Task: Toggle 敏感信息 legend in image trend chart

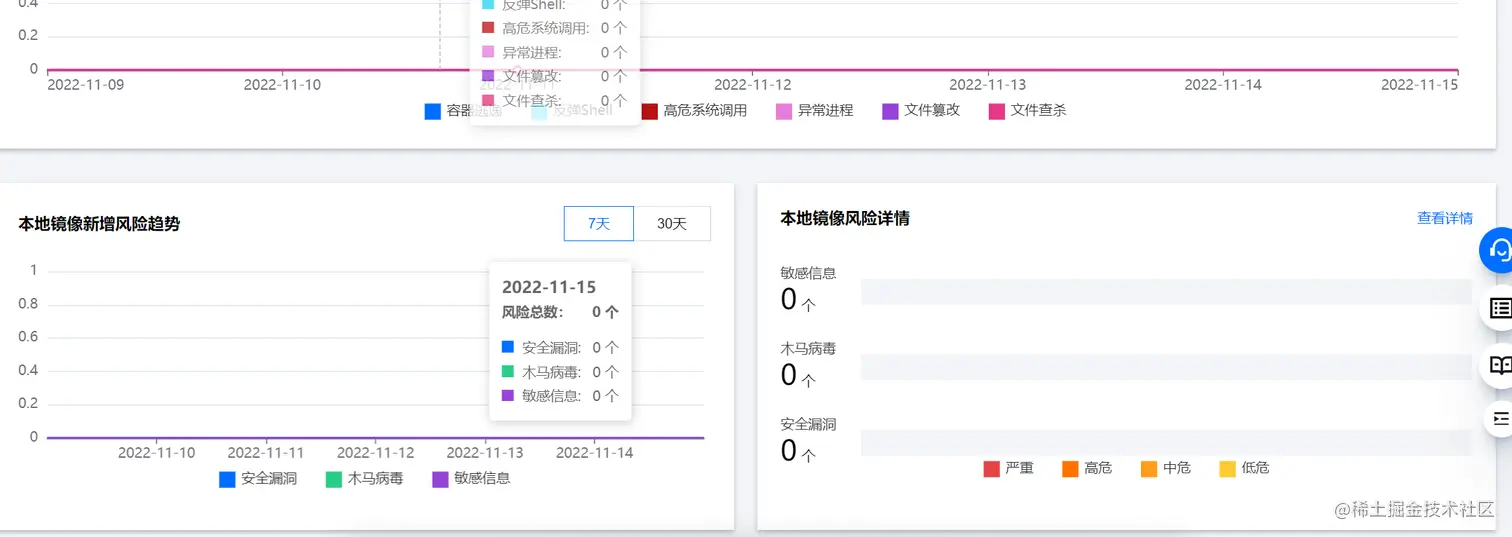Action: coord(471,479)
